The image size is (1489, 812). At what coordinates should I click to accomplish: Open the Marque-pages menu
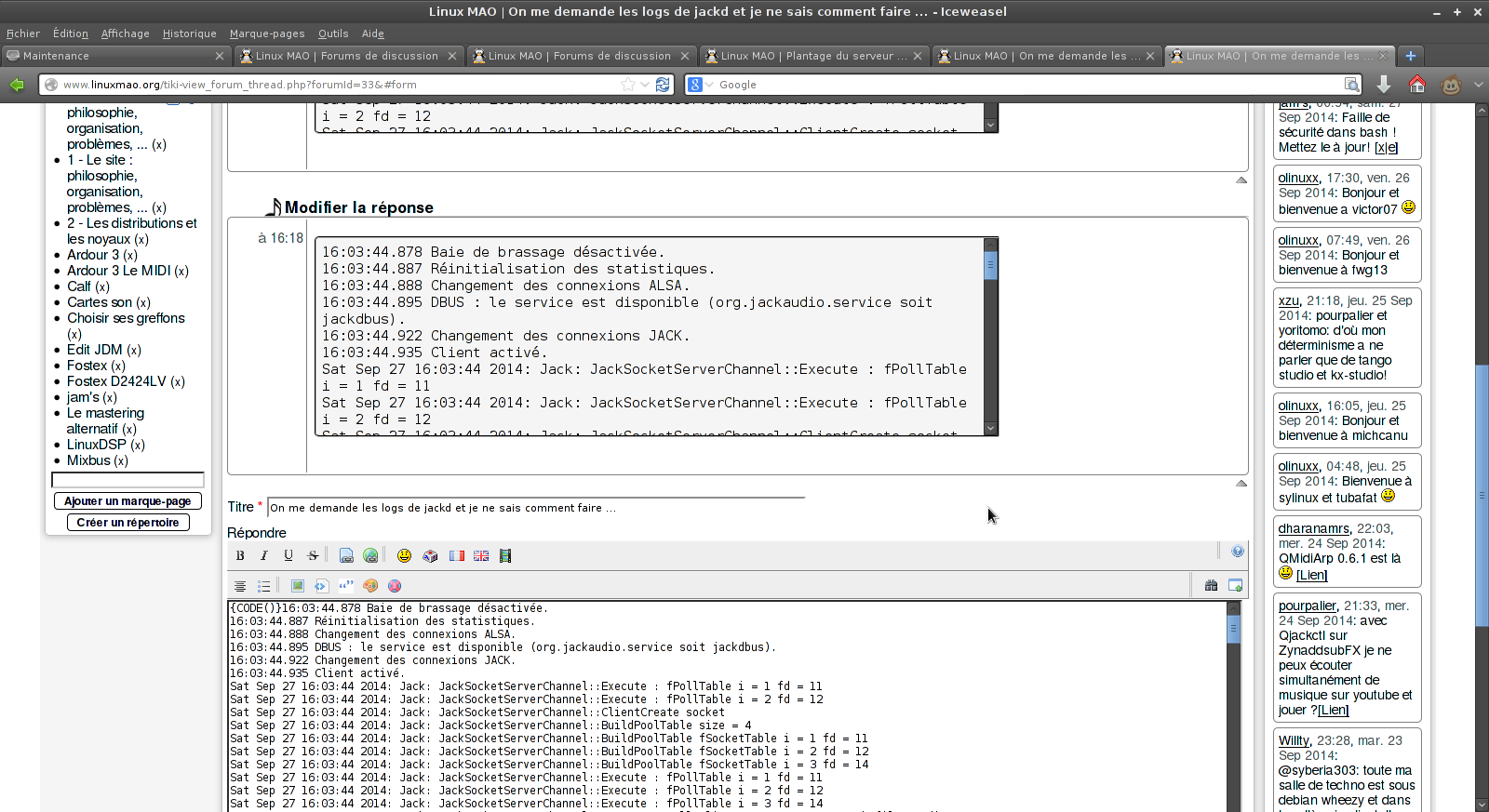click(267, 33)
